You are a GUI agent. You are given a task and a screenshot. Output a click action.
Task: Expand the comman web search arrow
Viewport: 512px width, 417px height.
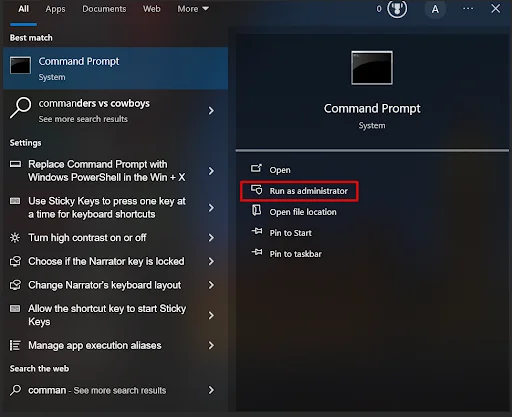(211, 390)
